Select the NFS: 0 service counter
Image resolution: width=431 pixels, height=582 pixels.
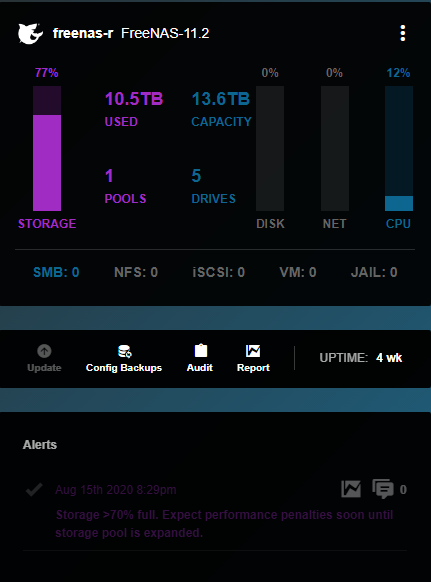136,272
